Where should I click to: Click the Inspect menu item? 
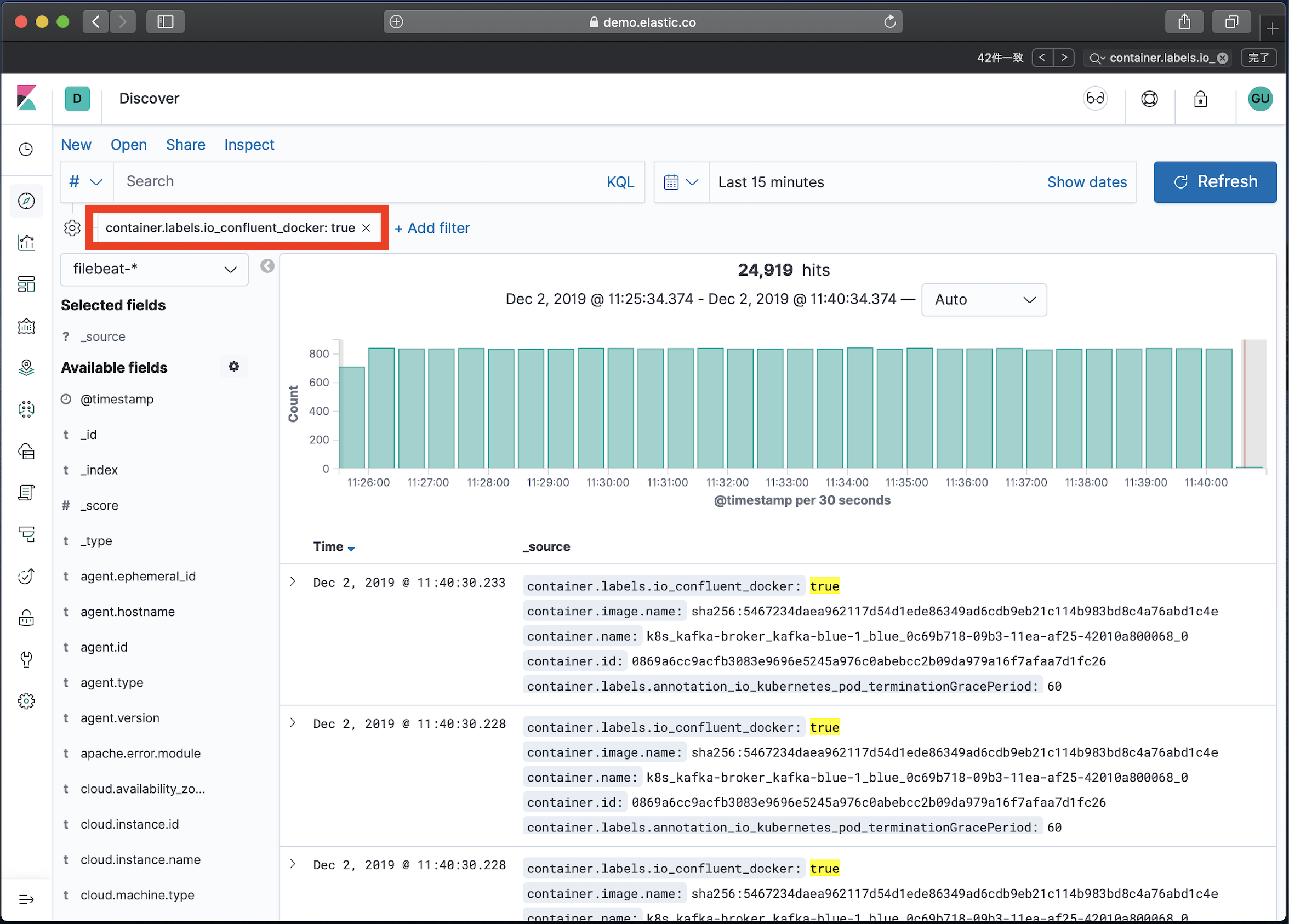pos(249,145)
